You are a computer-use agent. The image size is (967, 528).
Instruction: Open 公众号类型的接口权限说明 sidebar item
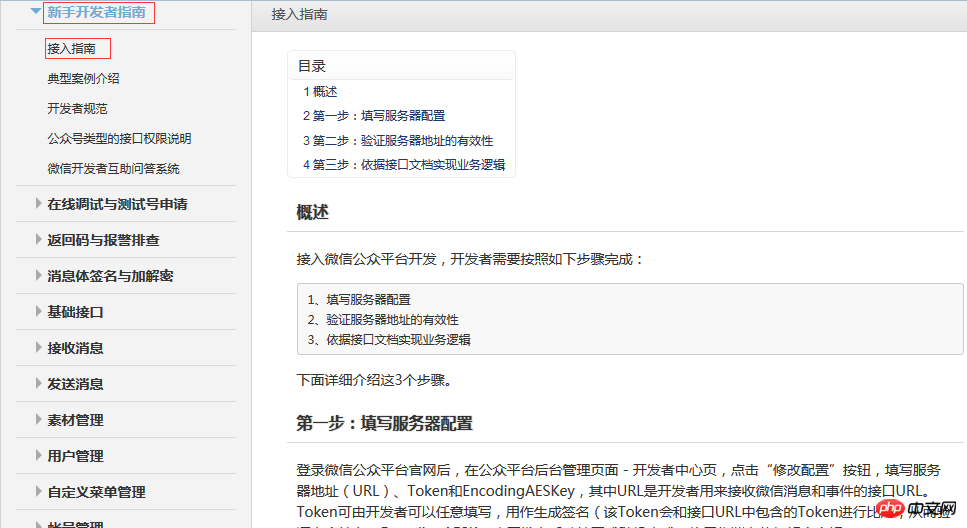(x=119, y=138)
